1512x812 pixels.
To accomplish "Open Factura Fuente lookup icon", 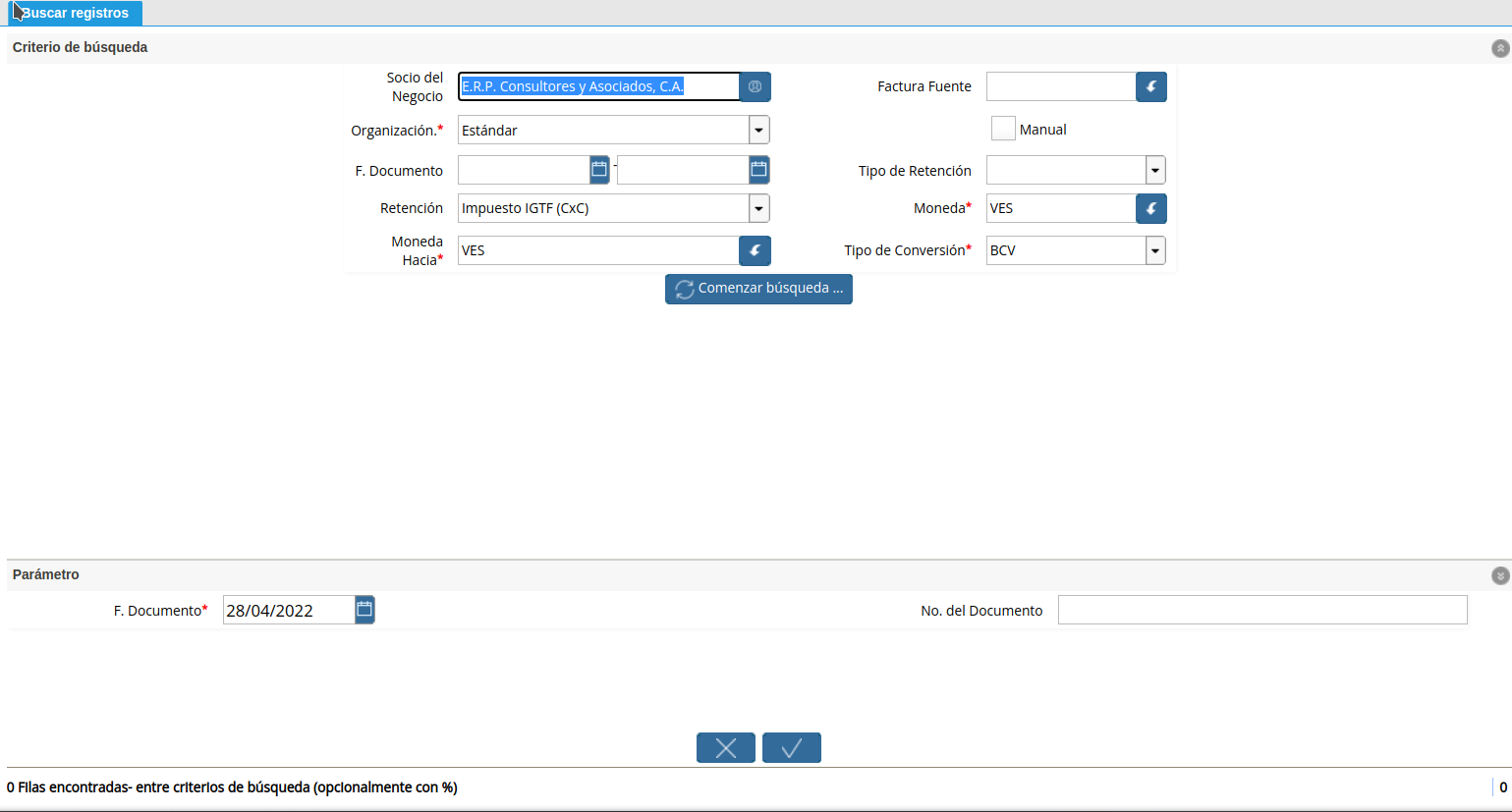I will pos(1151,86).
